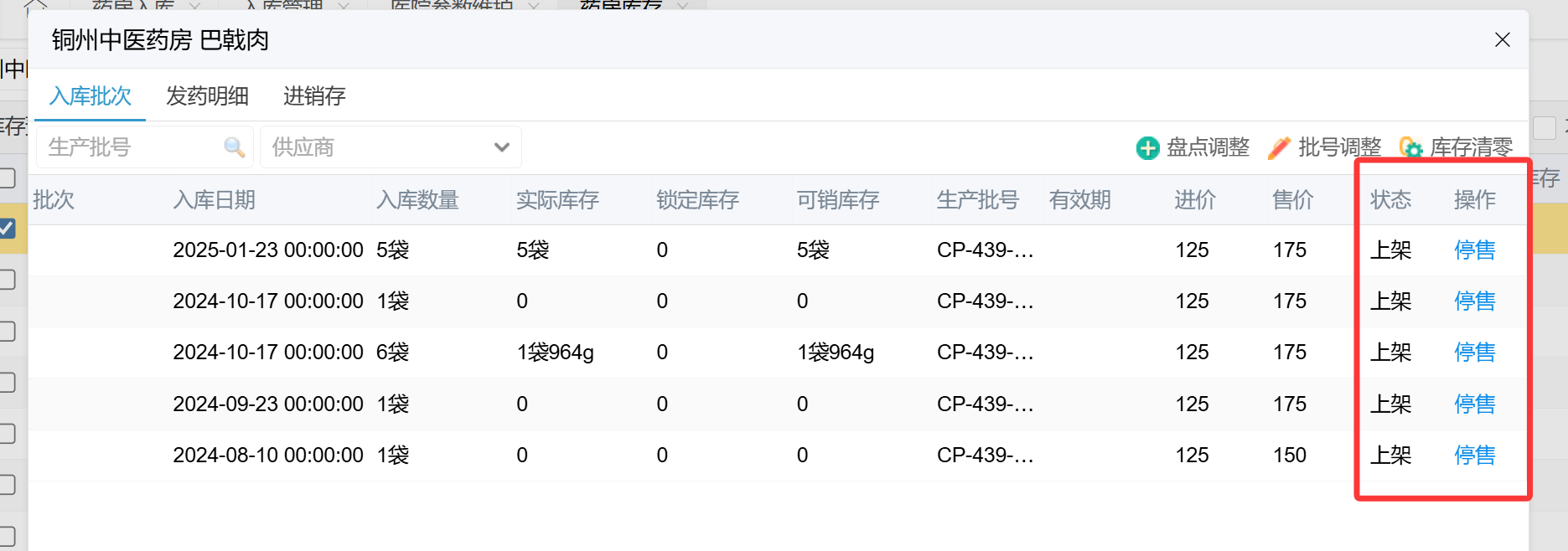Click 停售 for the 2024-08-10 batch
1568x551 pixels.
pyautogui.click(x=1474, y=456)
